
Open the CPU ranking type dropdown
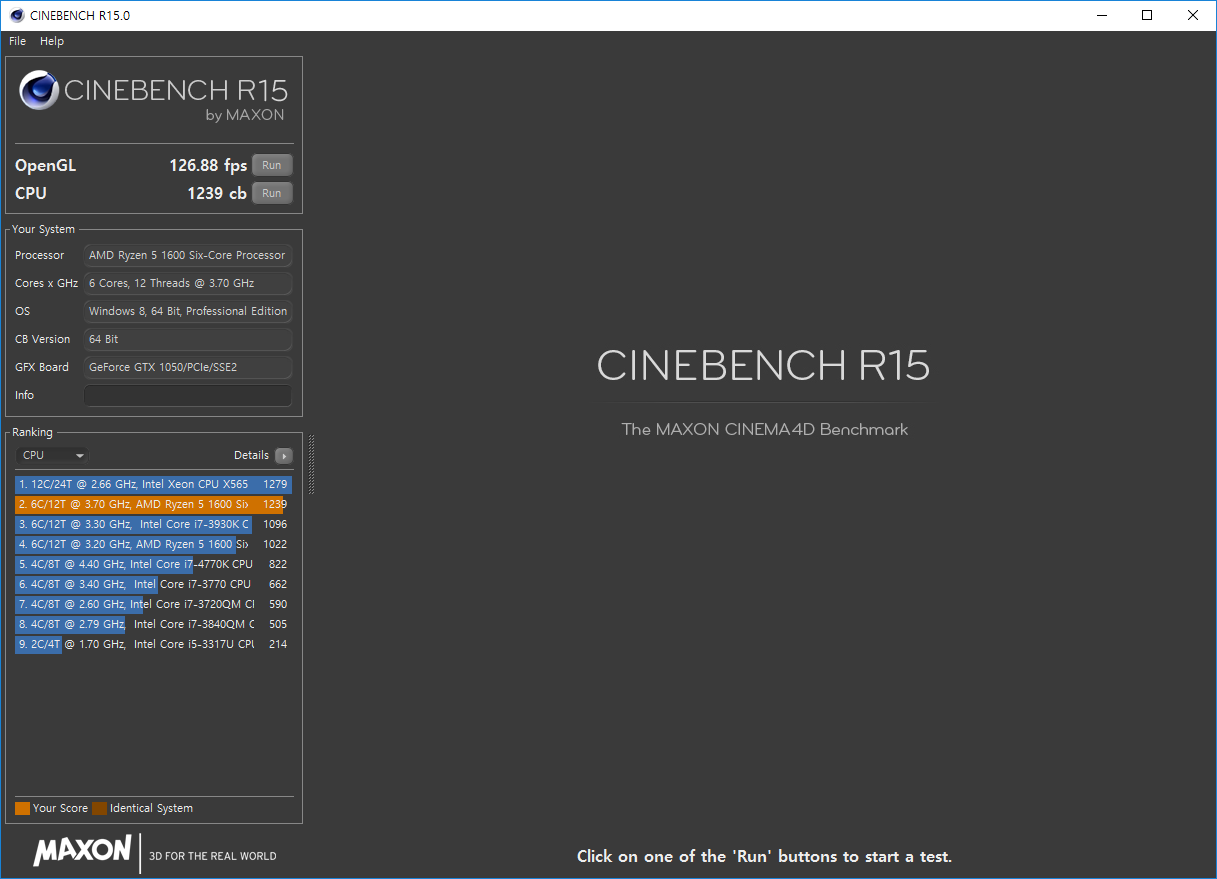coord(54,455)
